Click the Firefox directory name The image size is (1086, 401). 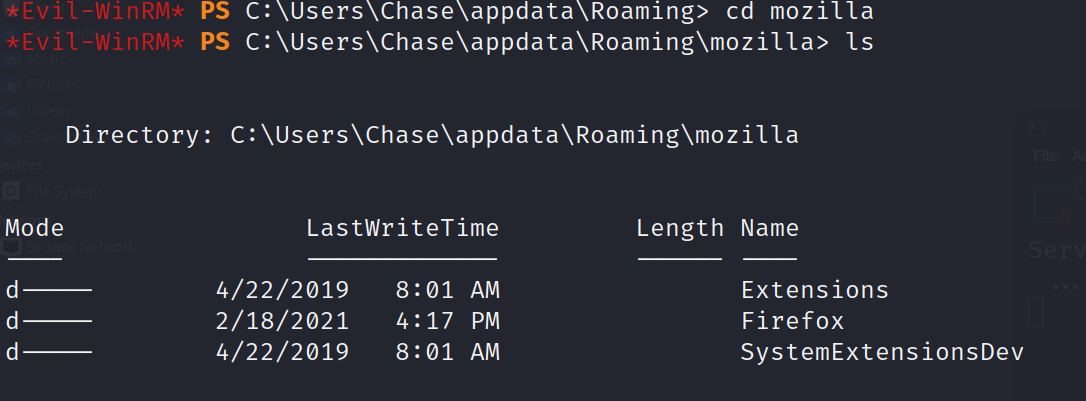coord(792,321)
